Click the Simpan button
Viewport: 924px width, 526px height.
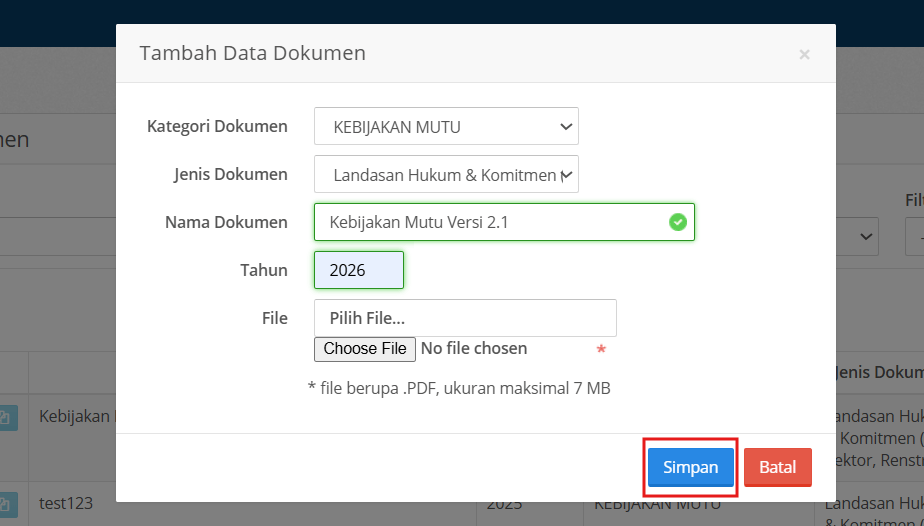(691, 467)
